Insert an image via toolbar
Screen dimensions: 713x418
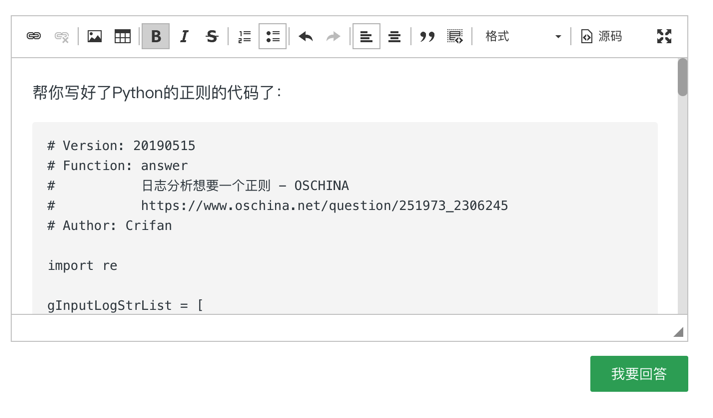pyautogui.click(x=95, y=37)
